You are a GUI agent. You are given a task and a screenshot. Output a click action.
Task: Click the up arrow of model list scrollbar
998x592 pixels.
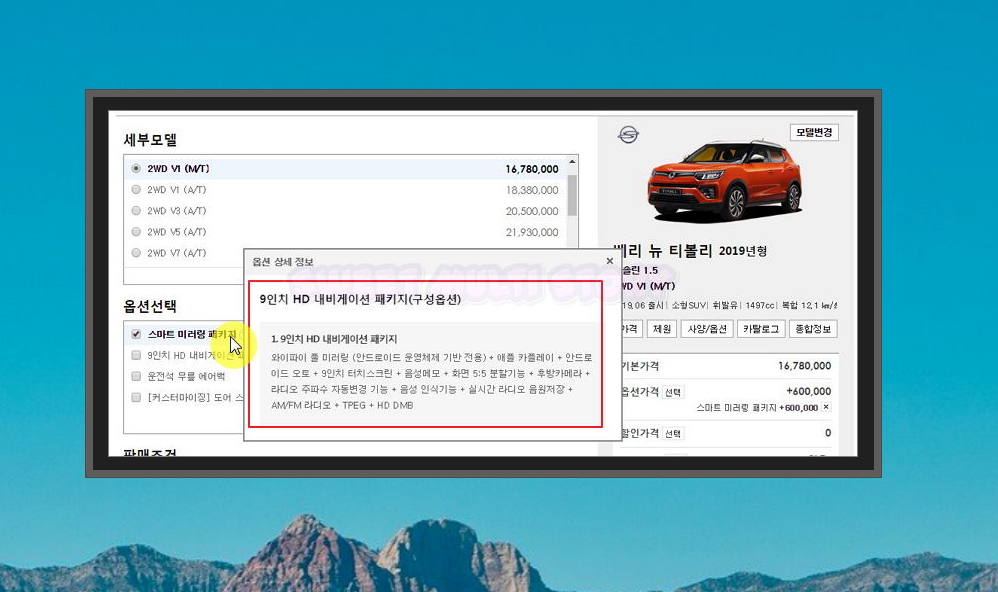click(572, 162)
